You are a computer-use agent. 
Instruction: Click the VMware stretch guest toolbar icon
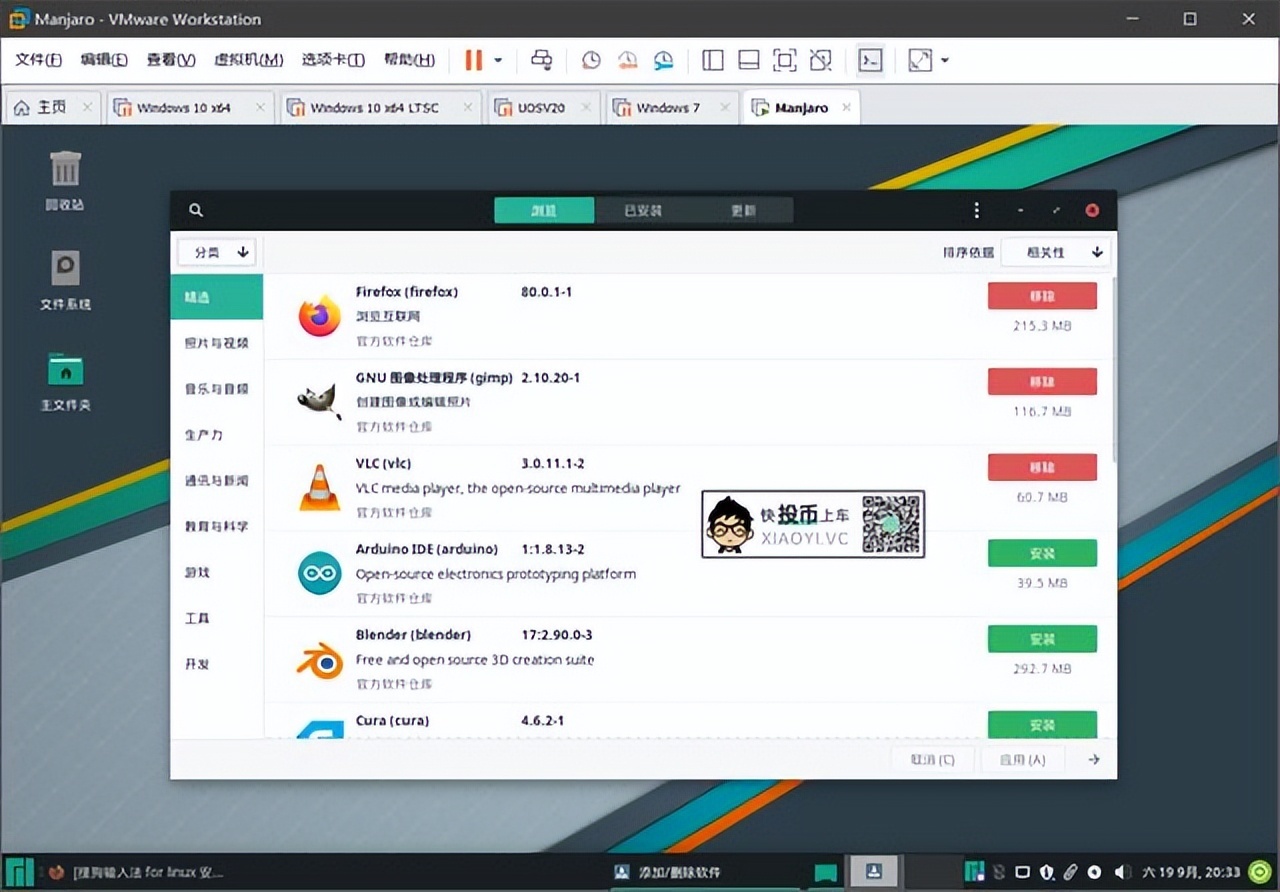(920, 60)
